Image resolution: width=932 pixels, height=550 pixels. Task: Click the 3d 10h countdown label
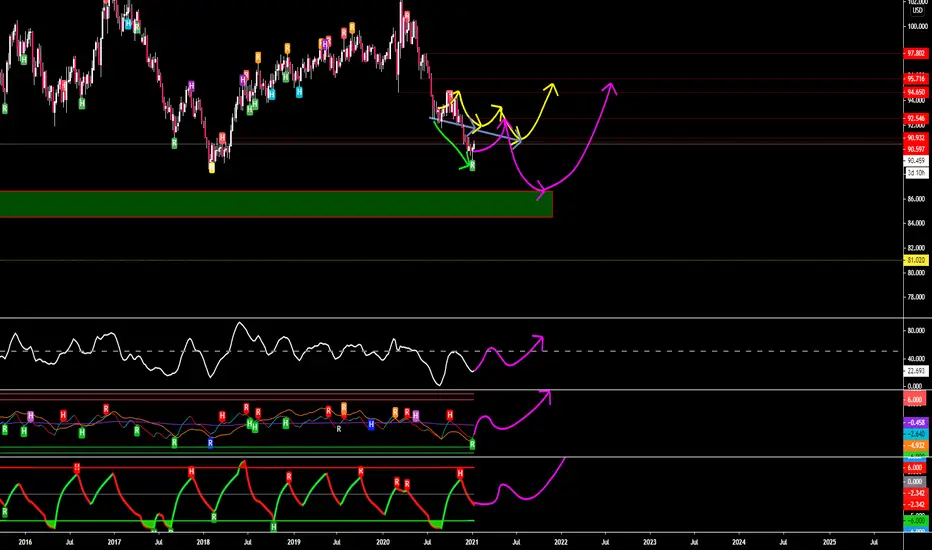click(916, 173)
